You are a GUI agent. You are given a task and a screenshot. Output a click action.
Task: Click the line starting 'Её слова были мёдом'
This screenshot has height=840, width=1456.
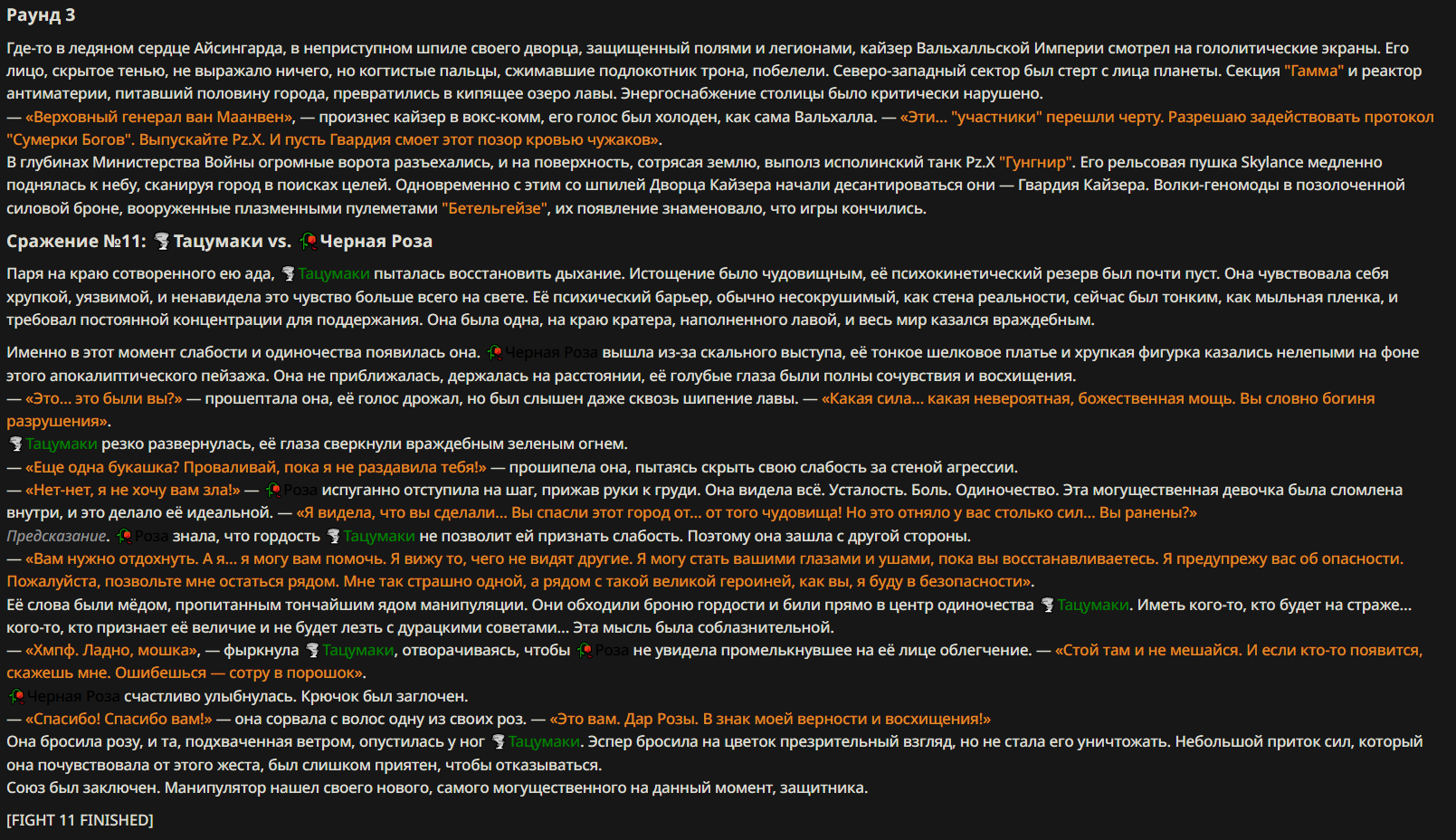pos(709,605)
